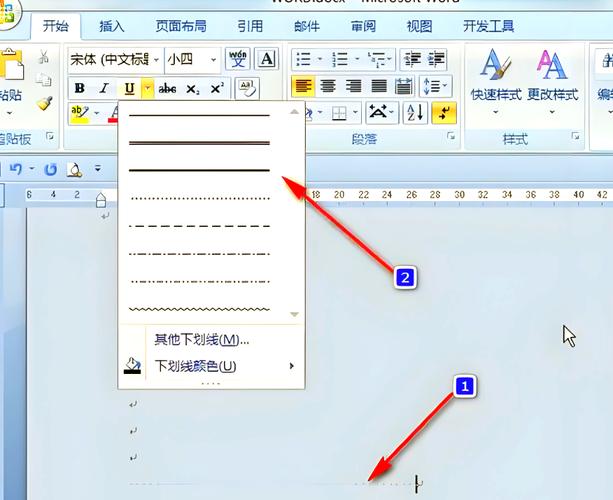Click the Asian Layout icon
The width and height of the screenshot is (613, 500).
coord(382,113)
